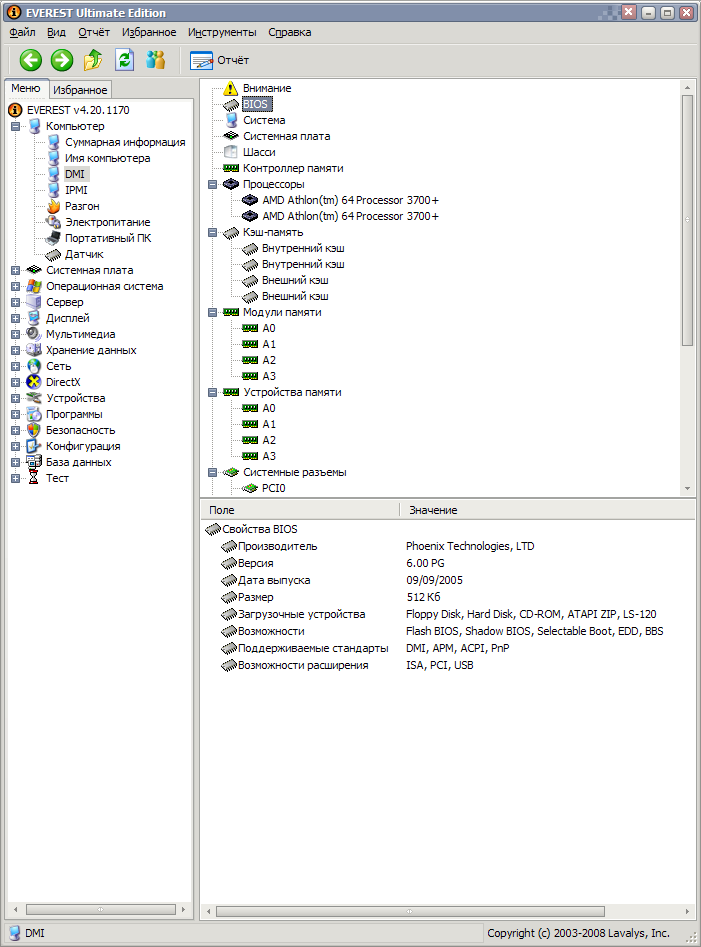Click the Разгон flame icon
This screenshot has width=701, height=947.
point(54,206)
